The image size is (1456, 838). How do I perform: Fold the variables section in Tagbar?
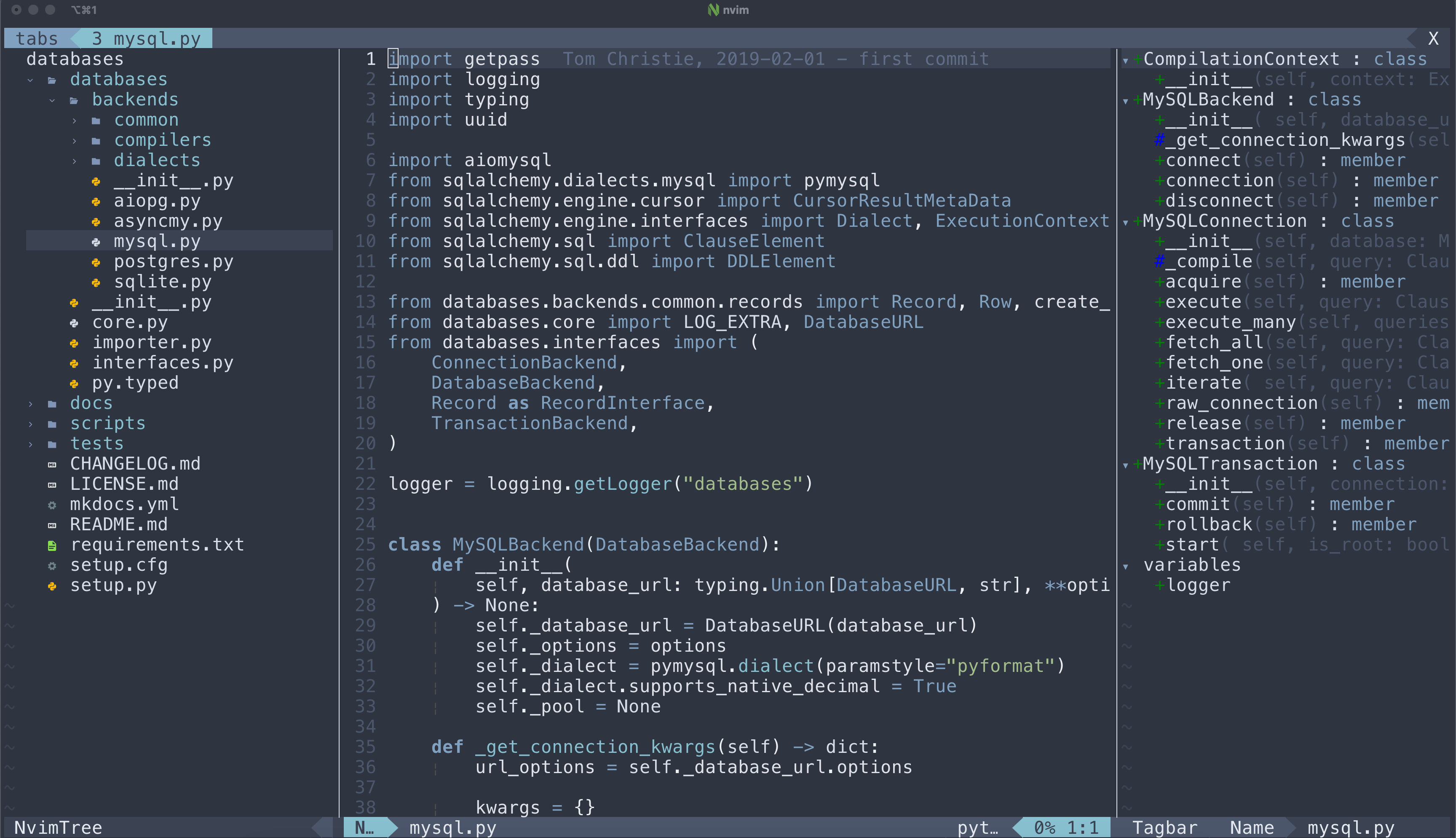tap(1125, 566)
